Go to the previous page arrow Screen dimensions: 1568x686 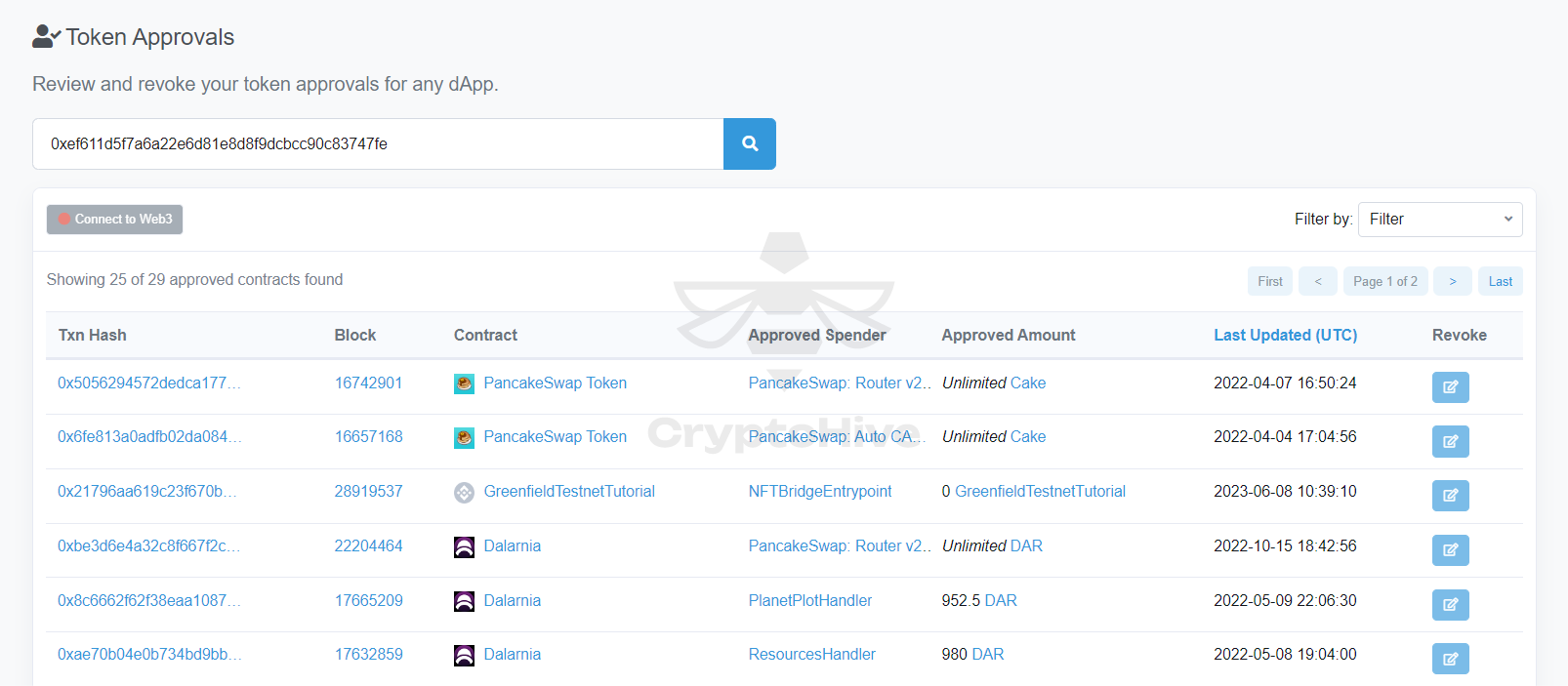pyautogui.click(x=1318, y=281)
